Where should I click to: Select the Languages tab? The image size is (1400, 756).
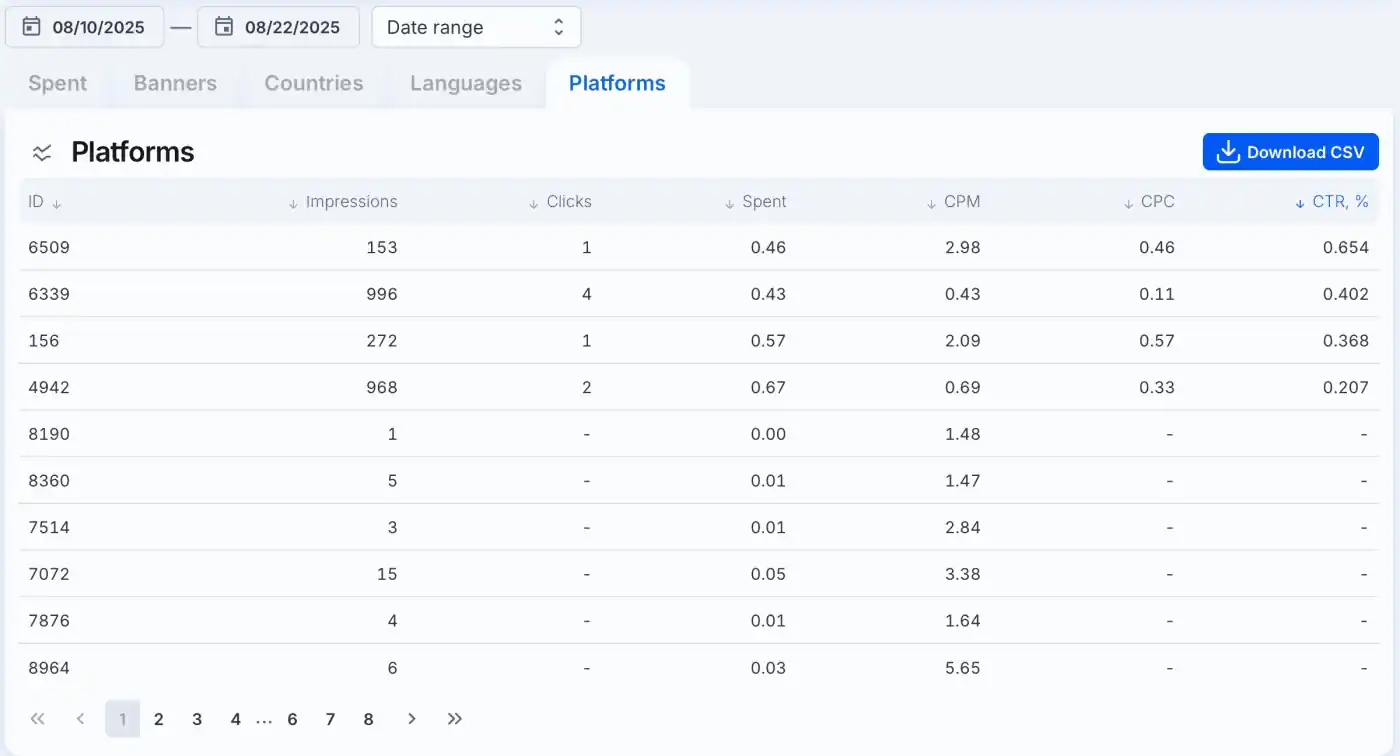tap(466, 84)
